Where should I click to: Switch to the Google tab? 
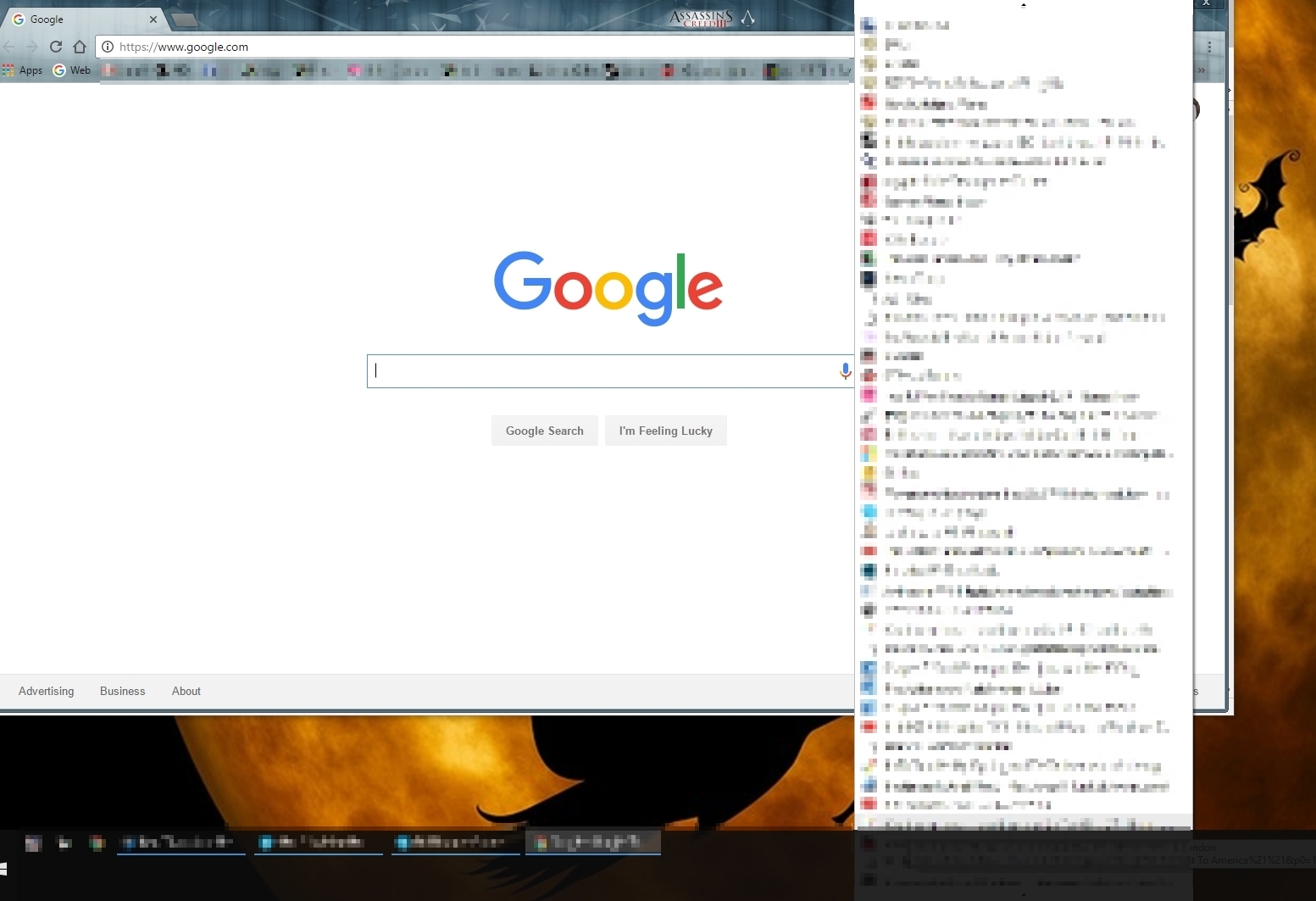76,19
